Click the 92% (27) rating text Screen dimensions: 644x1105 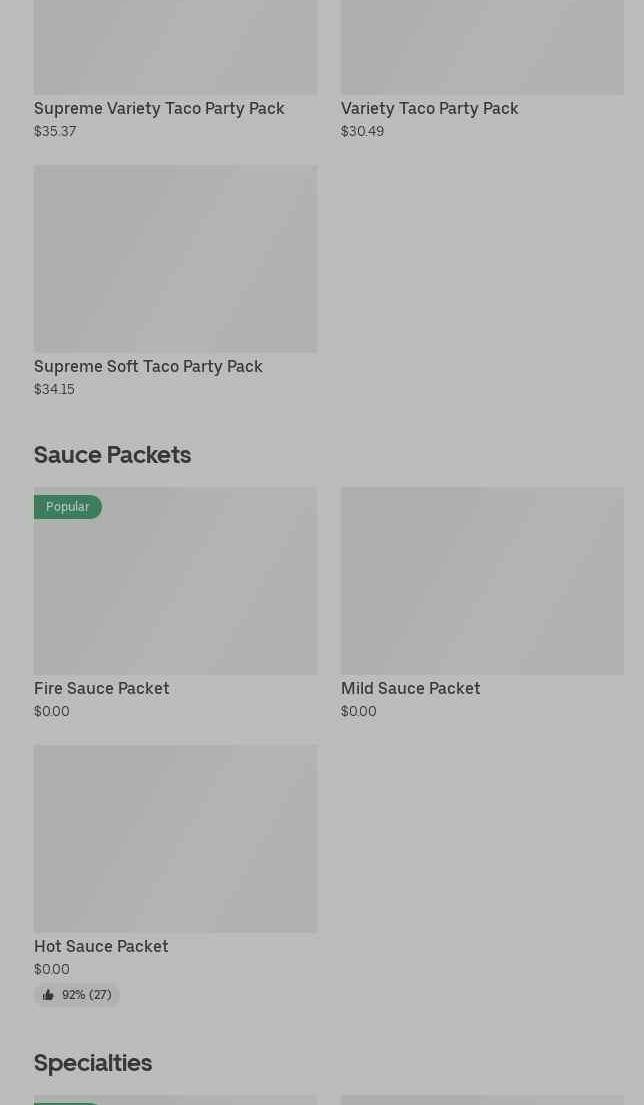click(87, 995)
